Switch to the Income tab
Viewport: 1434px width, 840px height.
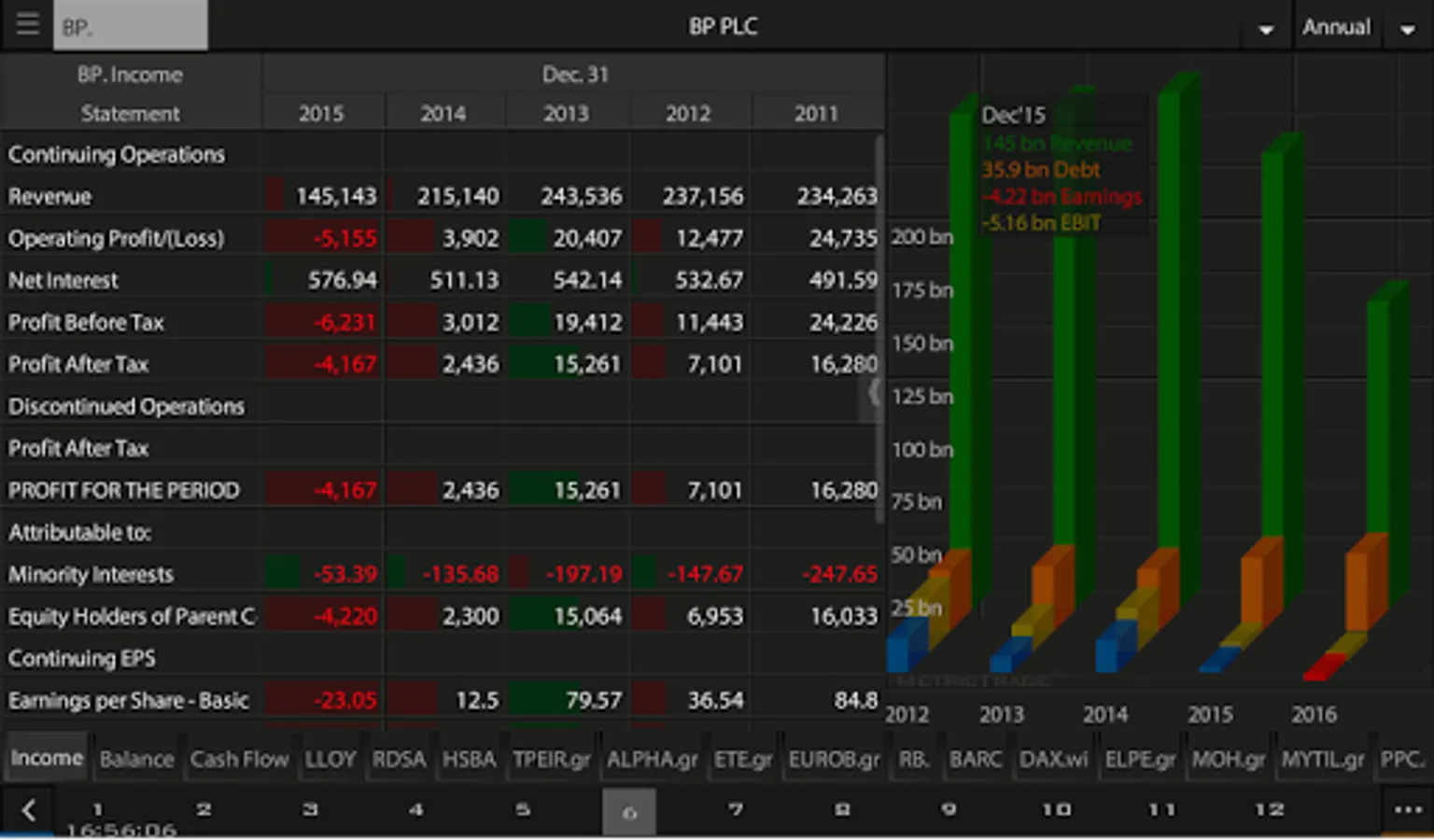tap(47, 758)
